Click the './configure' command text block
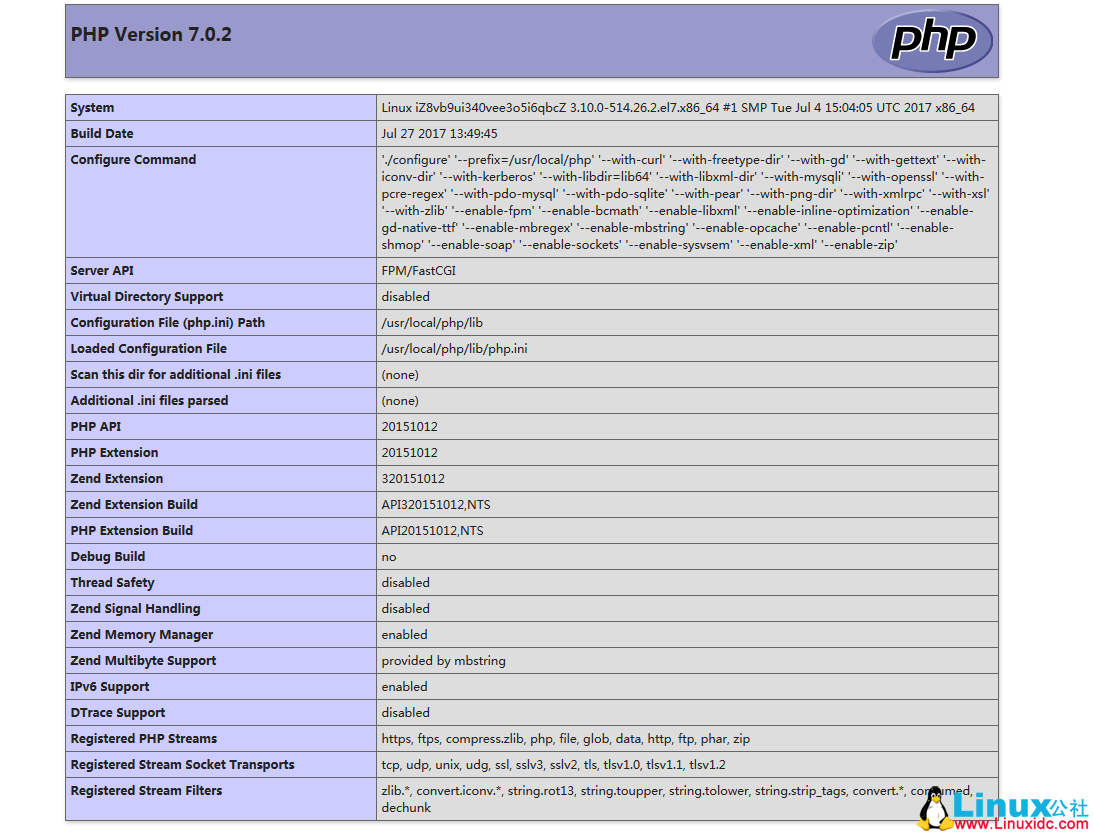The image size is (1093, 834). (x=685, y=202)
